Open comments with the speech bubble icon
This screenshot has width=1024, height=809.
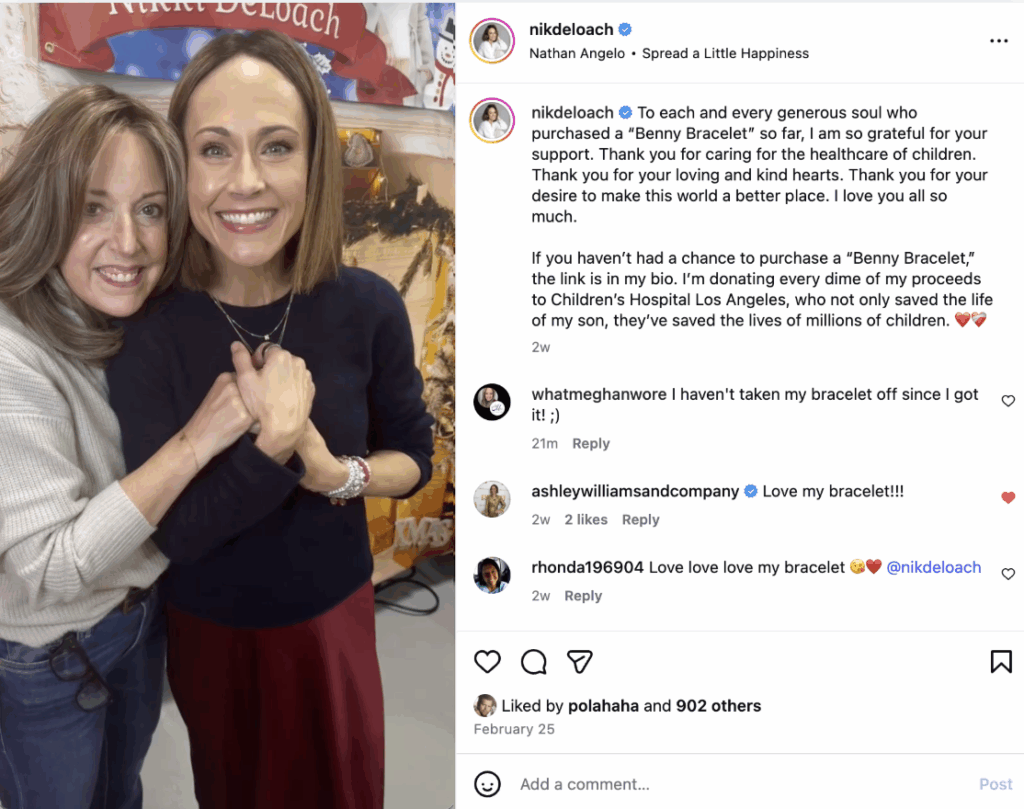pyautogui.click(x=534, y=662)
